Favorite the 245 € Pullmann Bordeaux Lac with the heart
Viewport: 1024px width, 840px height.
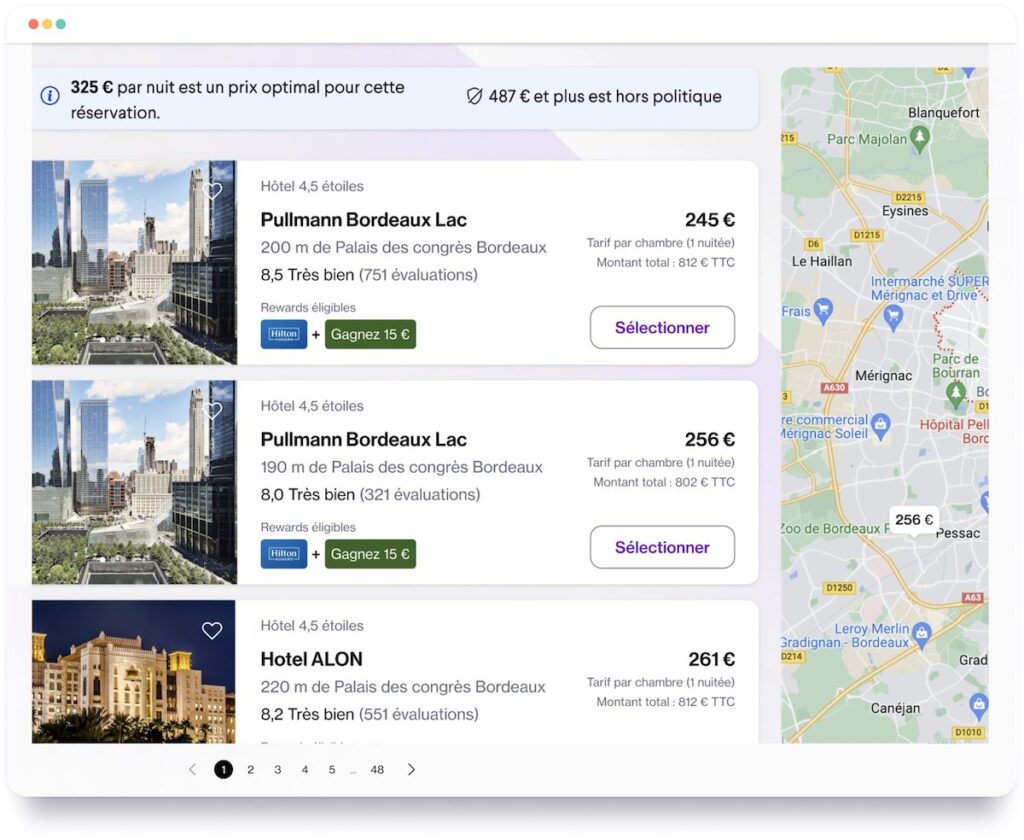[x=212, y=191]
